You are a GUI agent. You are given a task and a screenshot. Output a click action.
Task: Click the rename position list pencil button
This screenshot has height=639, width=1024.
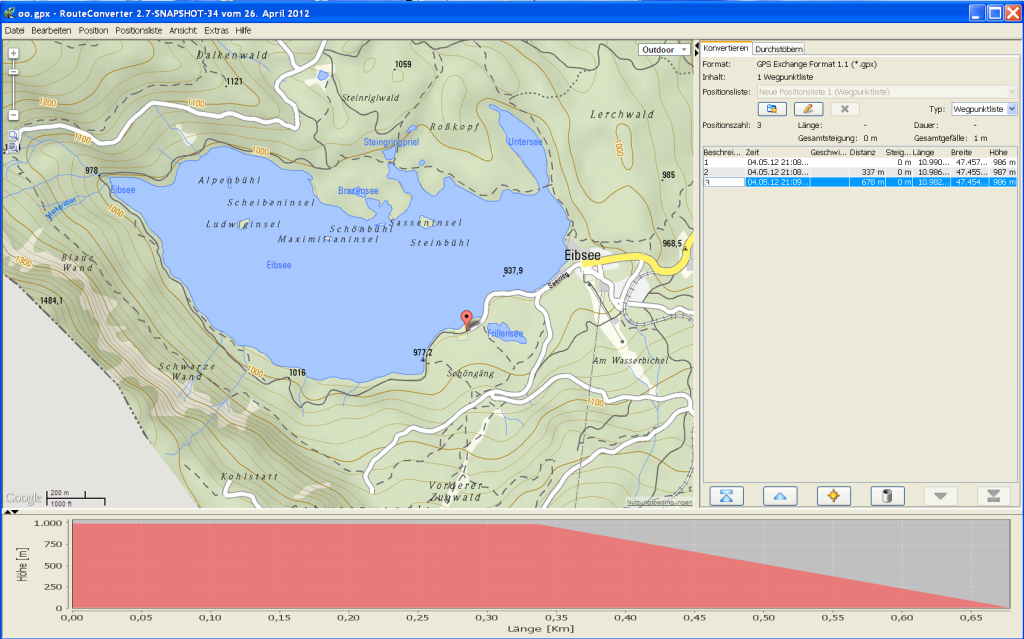click(808, 109)
